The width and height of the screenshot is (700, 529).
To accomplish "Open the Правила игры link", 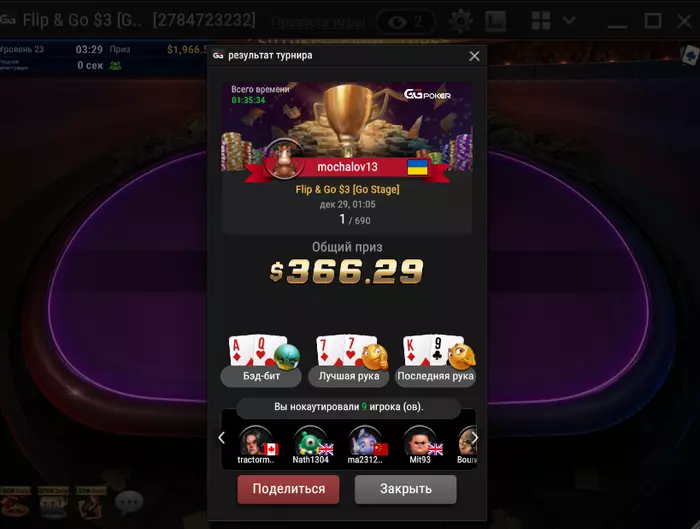I will point(318,22).
